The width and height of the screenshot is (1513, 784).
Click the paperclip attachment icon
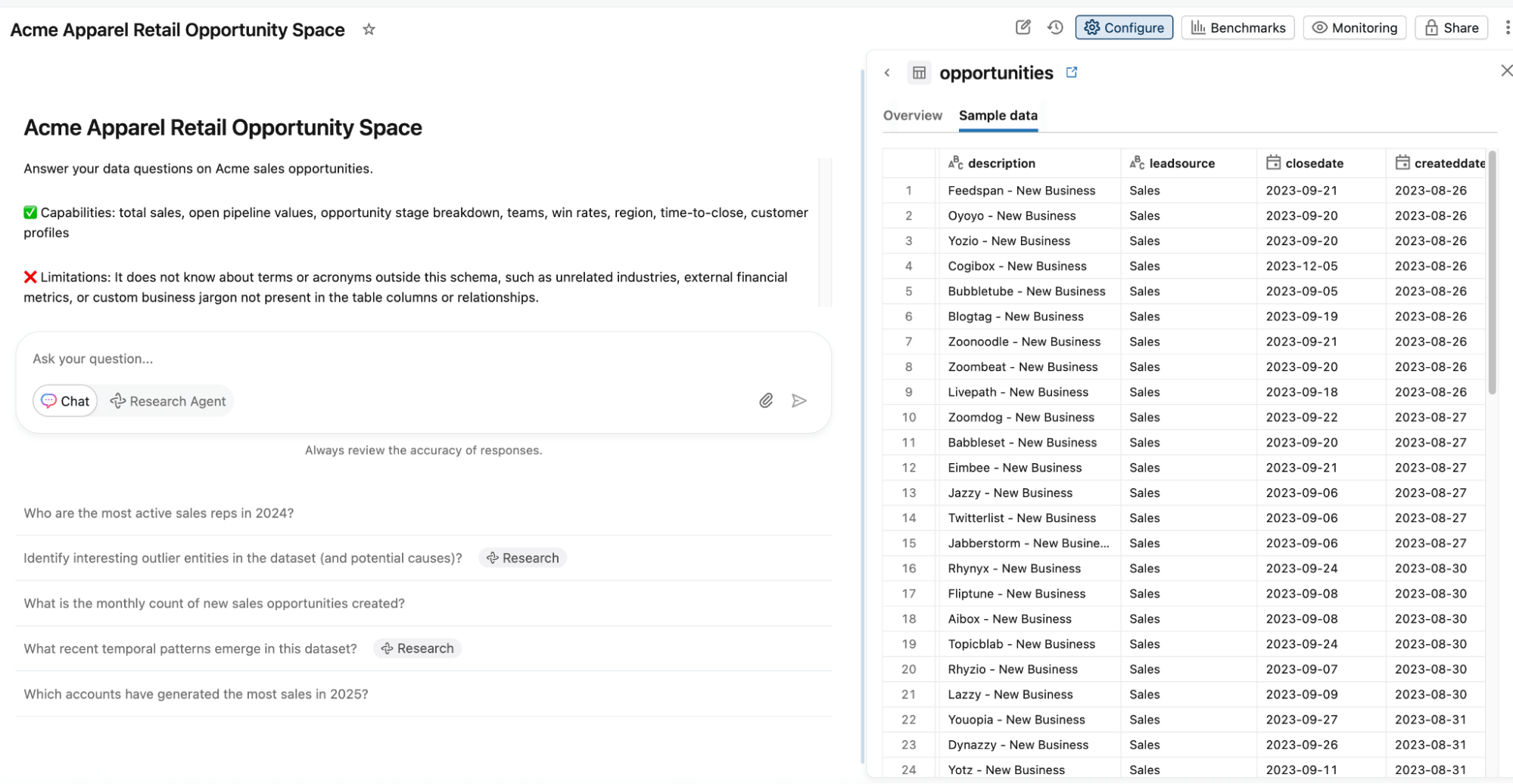point(766,400)
